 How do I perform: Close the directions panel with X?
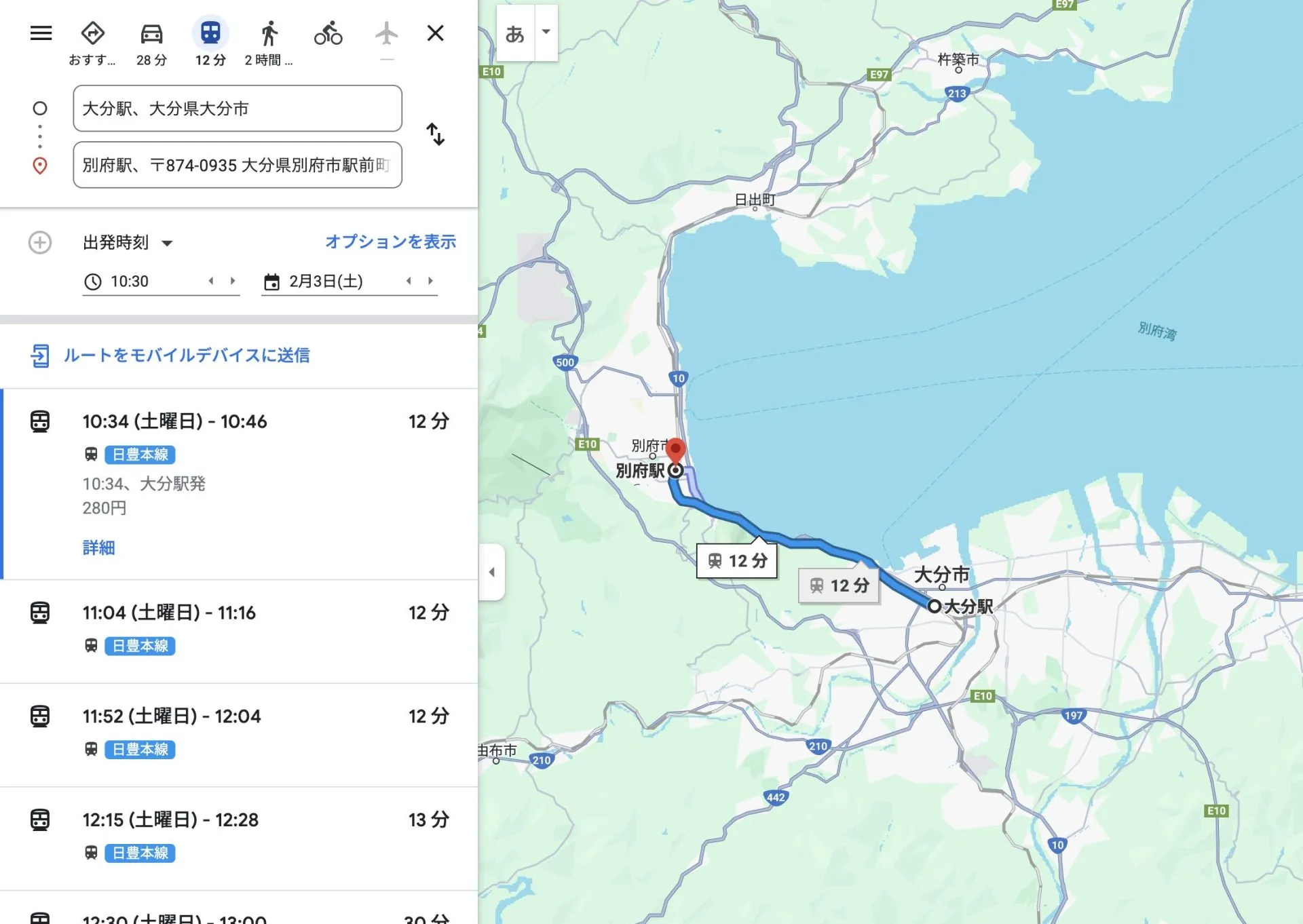[435, 33]
